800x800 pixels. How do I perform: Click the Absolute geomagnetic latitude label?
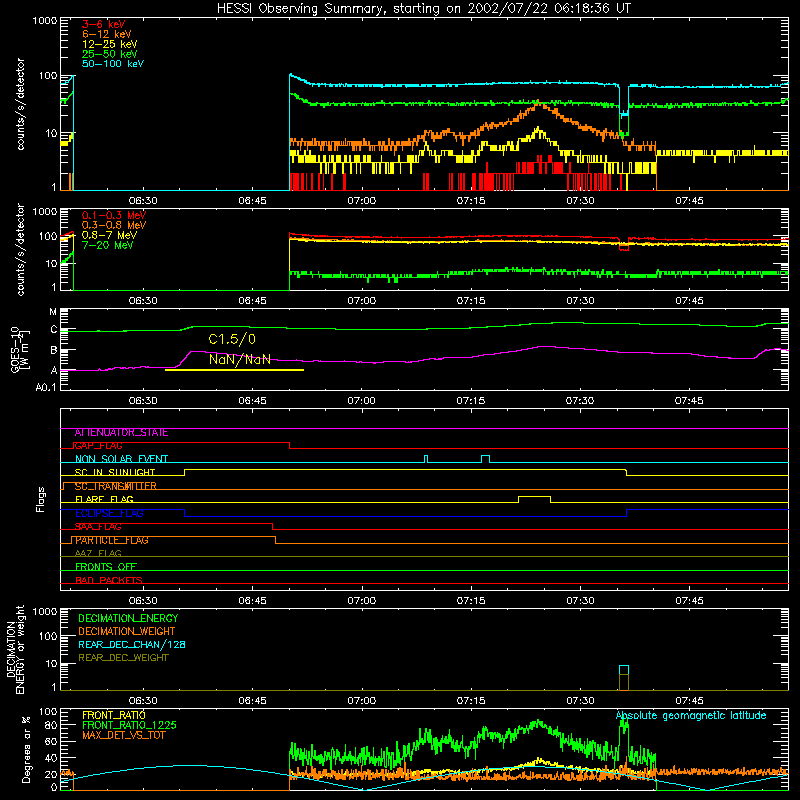[x=691, y=716]
